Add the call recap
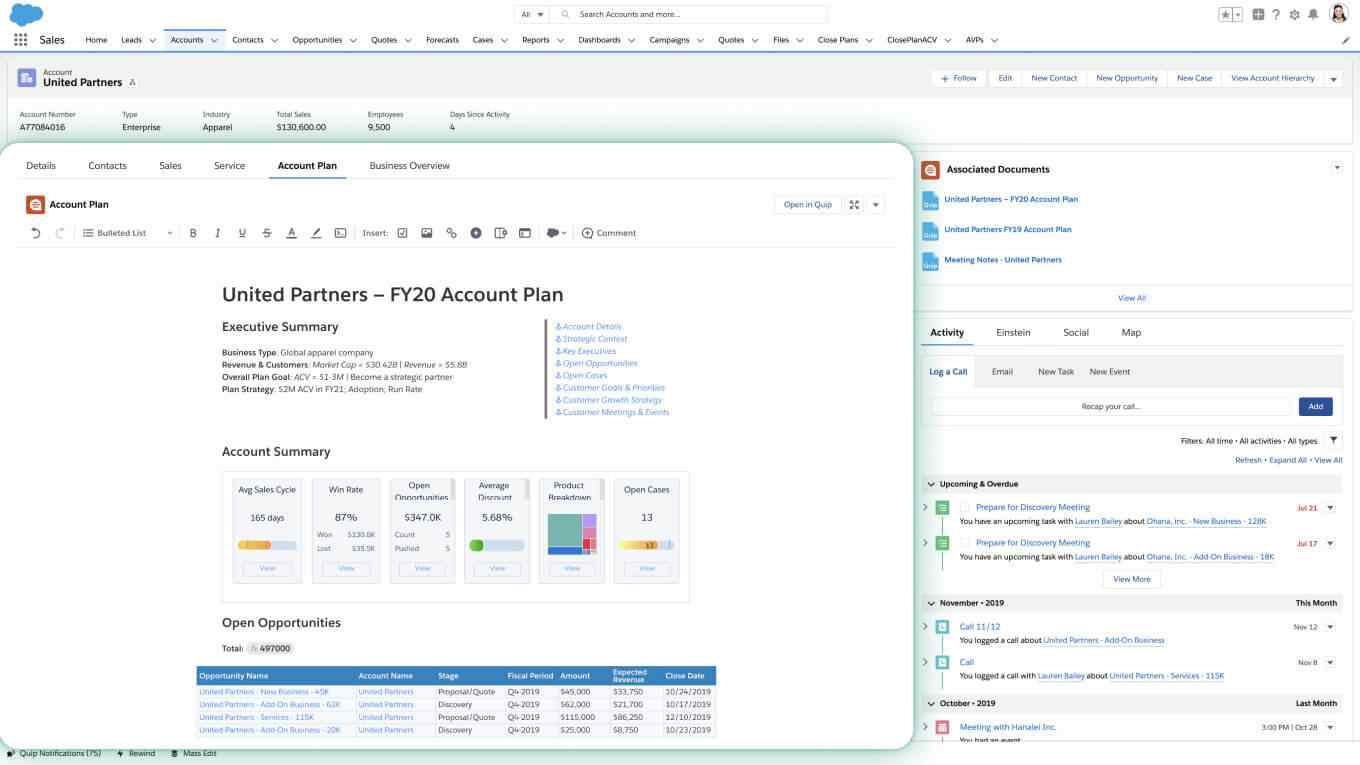1360x765 pixels. click(1316, 406)
